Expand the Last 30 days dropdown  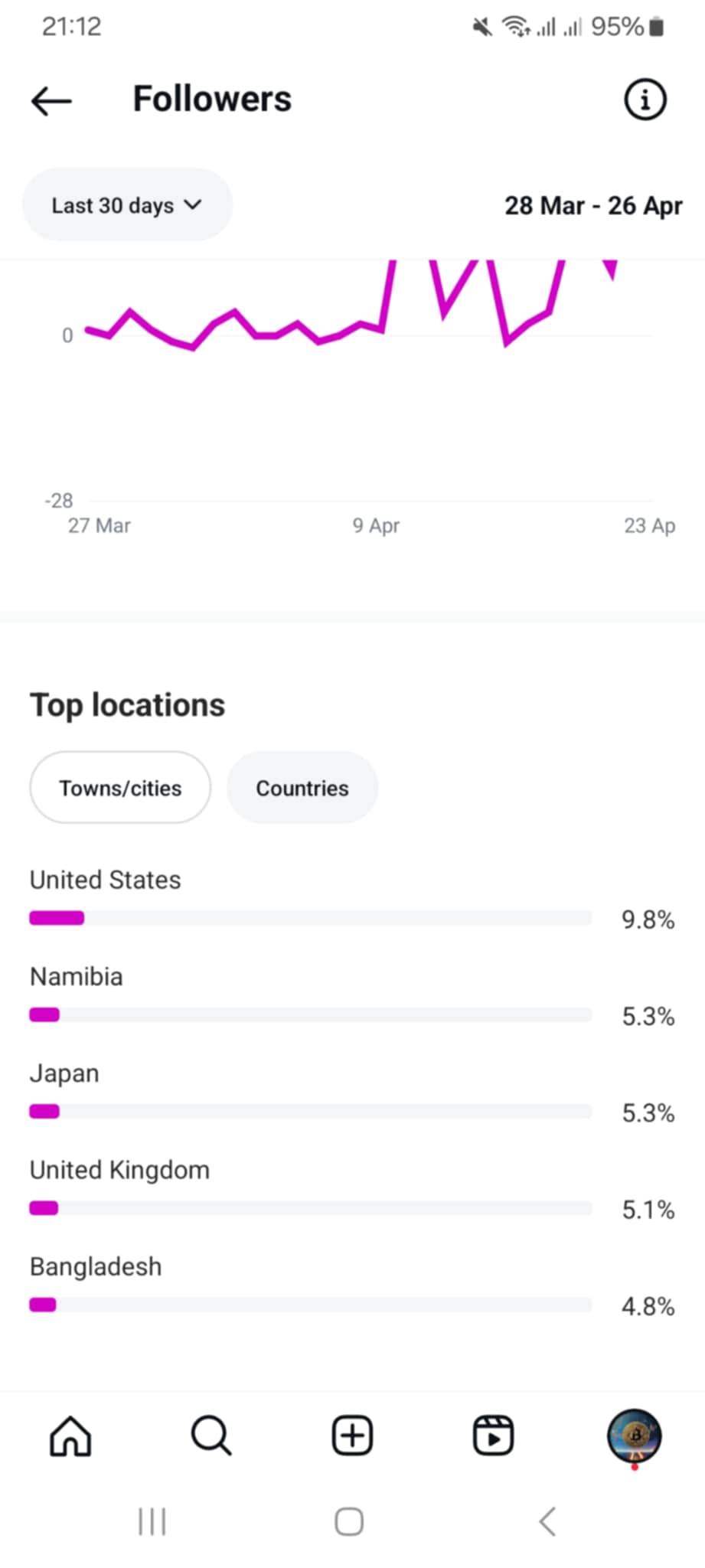[x=127, y=205]
